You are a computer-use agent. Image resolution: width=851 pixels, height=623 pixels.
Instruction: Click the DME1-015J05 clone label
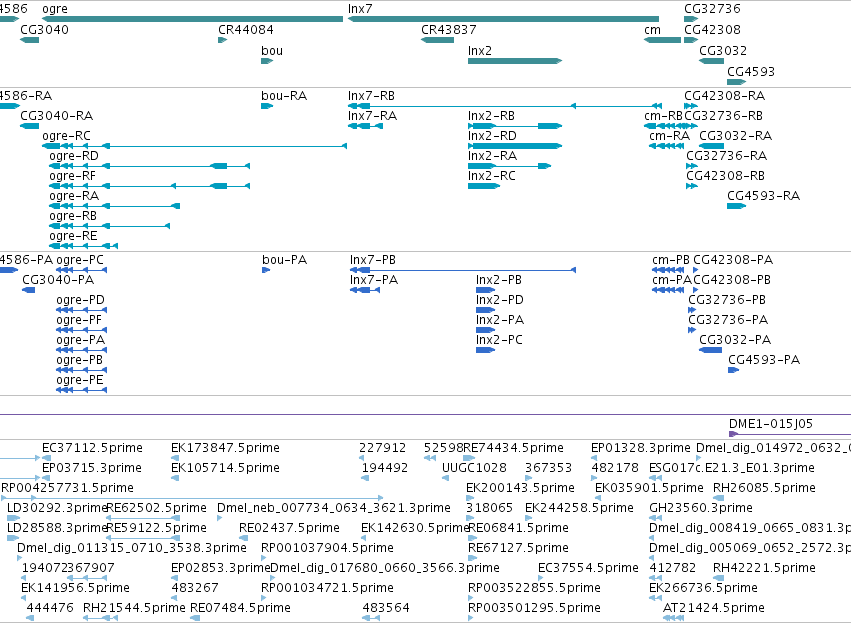(771, 424)
